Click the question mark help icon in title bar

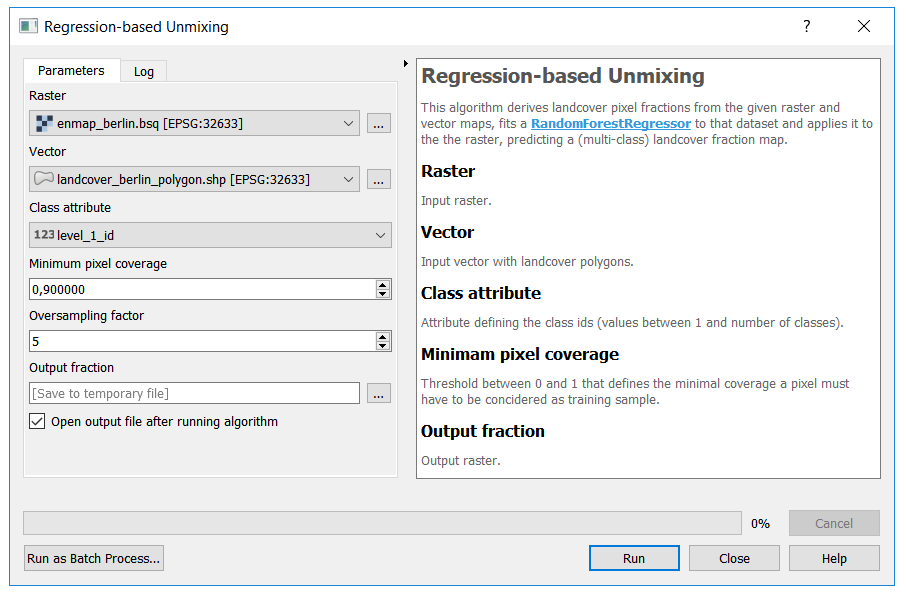807,26
